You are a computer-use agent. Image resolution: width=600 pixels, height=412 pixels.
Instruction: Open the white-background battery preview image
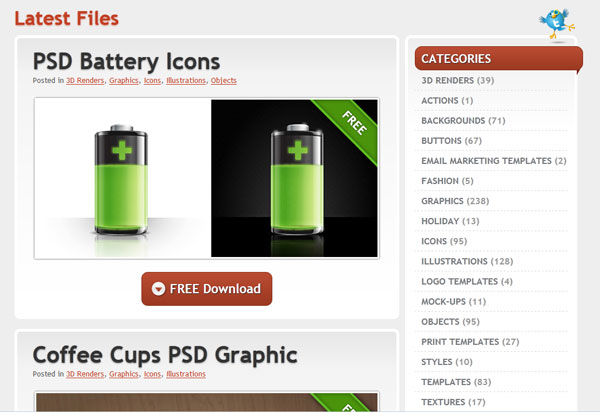(x=123, y=178)
